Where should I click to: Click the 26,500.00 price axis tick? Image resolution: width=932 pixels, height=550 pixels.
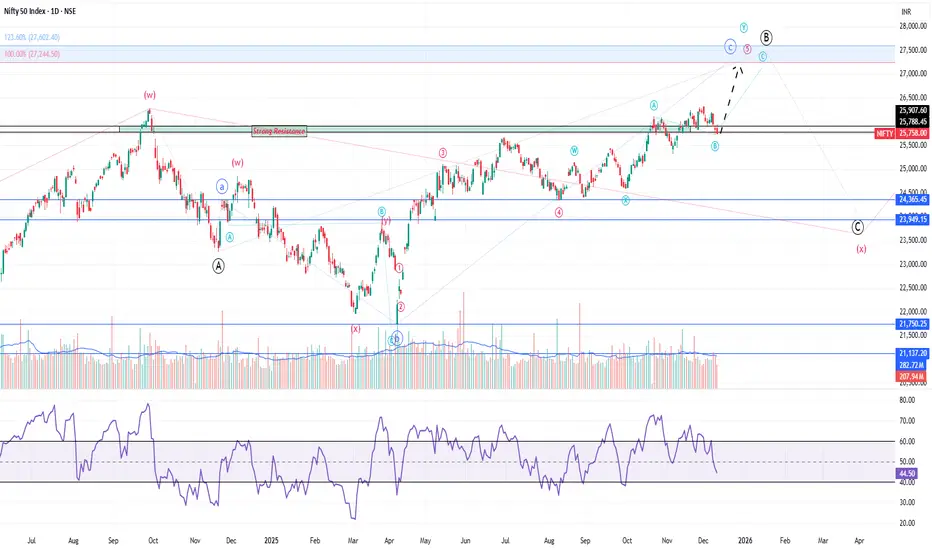pyautogui.click(x=913, y=98)
